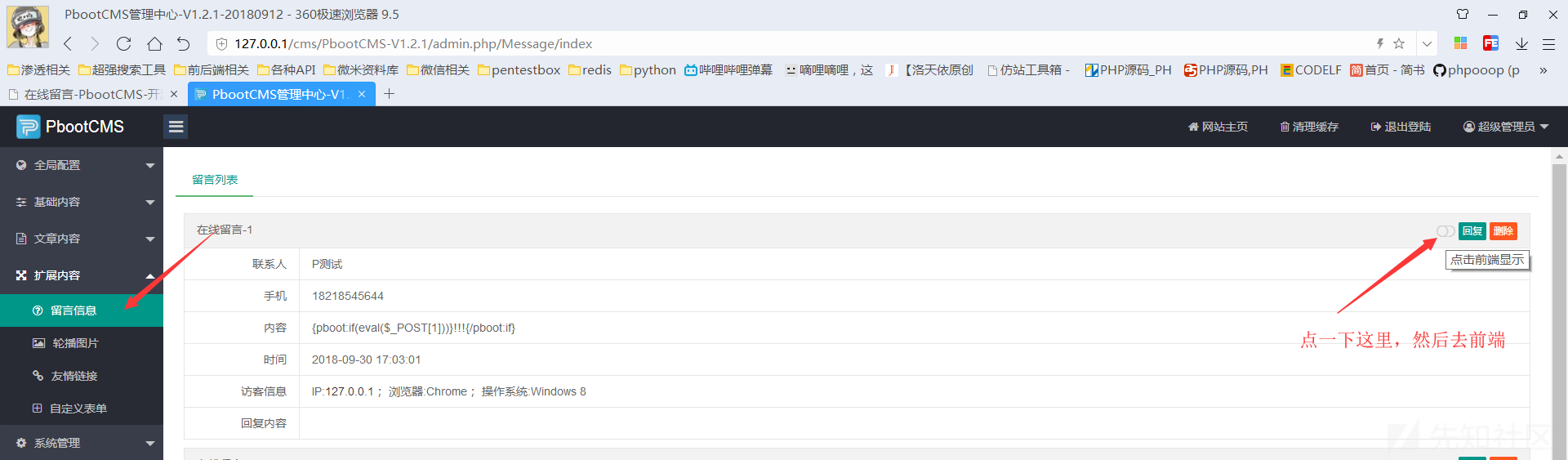Switch to the 留言列表 tab
Viewport: 1568px width, 460px height.
point(215,180)
